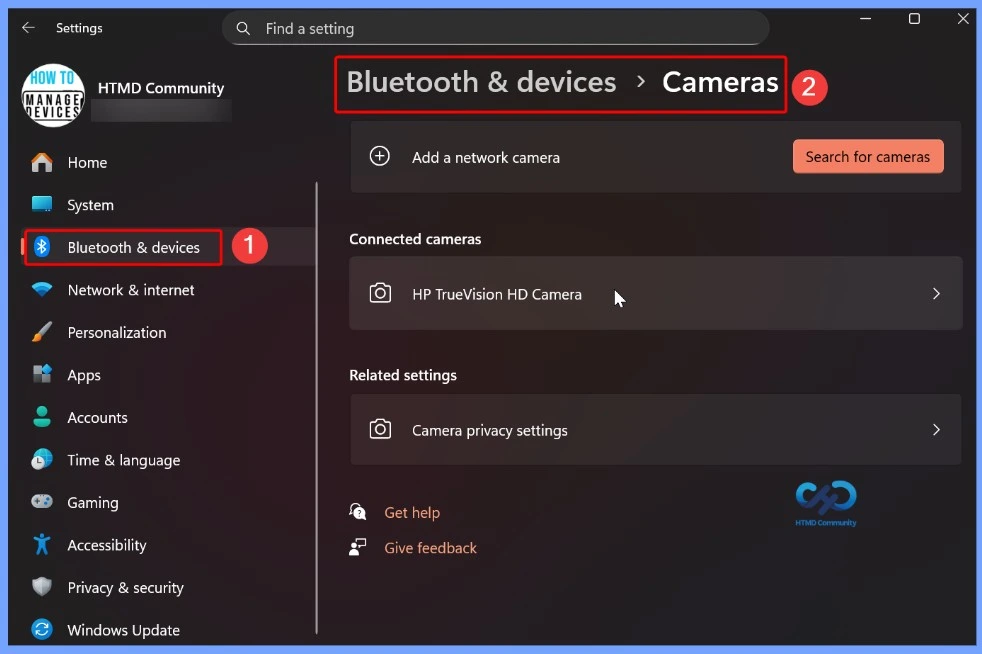Select the Windows Update sync icon

pos(42,630)
